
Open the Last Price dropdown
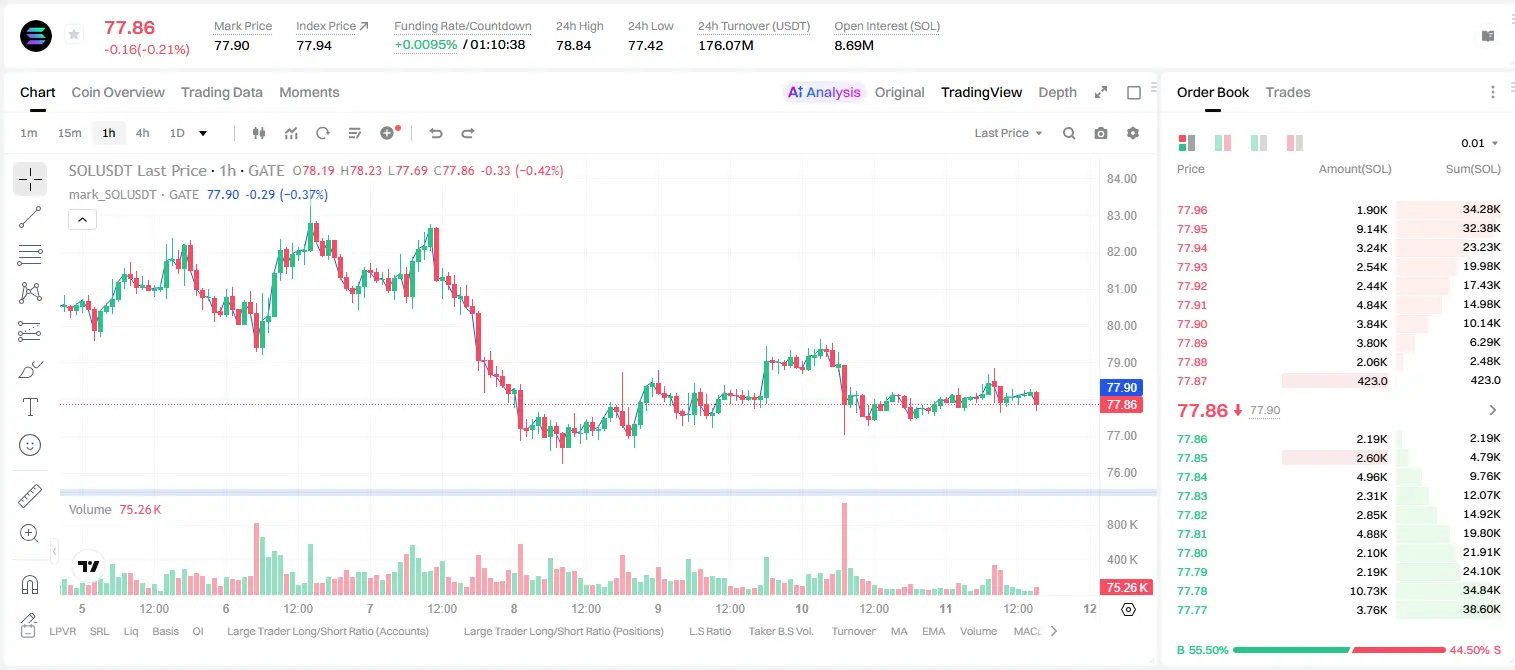tap(1008, 133)
